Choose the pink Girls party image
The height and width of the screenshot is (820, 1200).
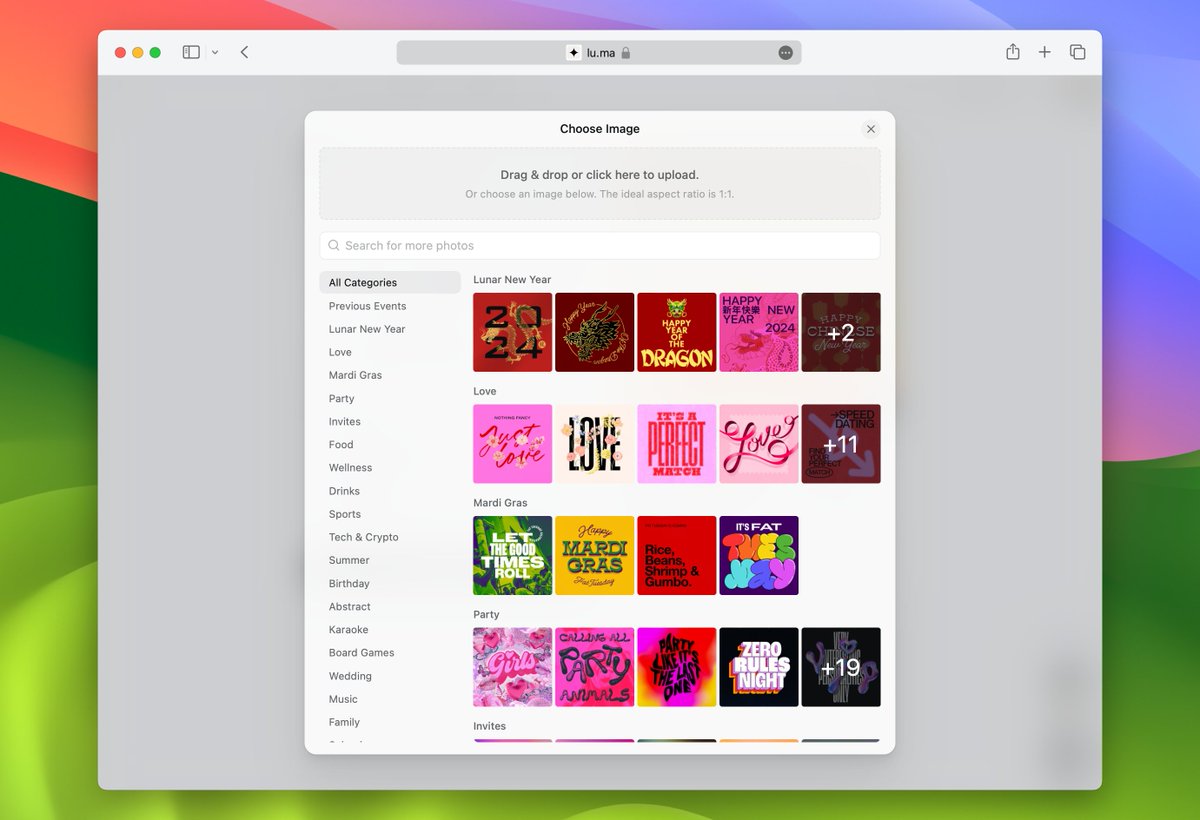pos(513,667)
